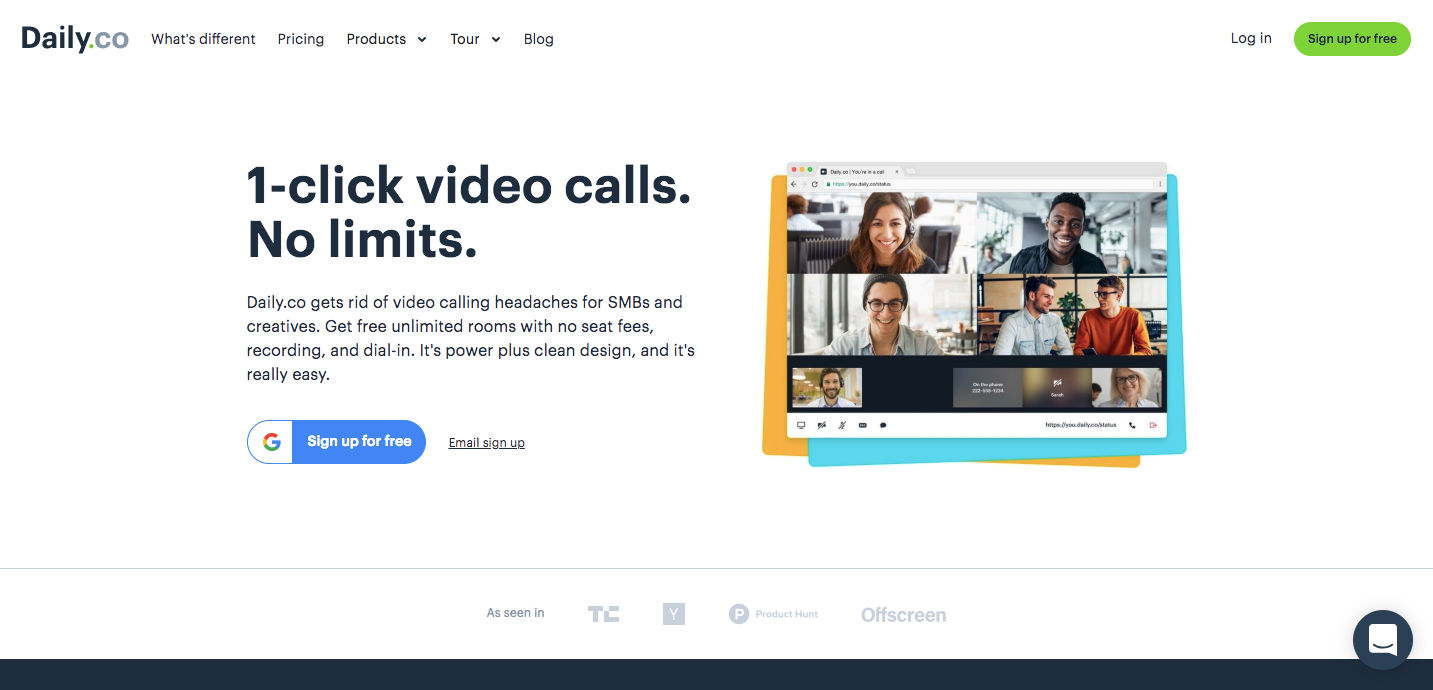Sign up for free with Google
1433x690 pixels.
[x=336, y=441]
